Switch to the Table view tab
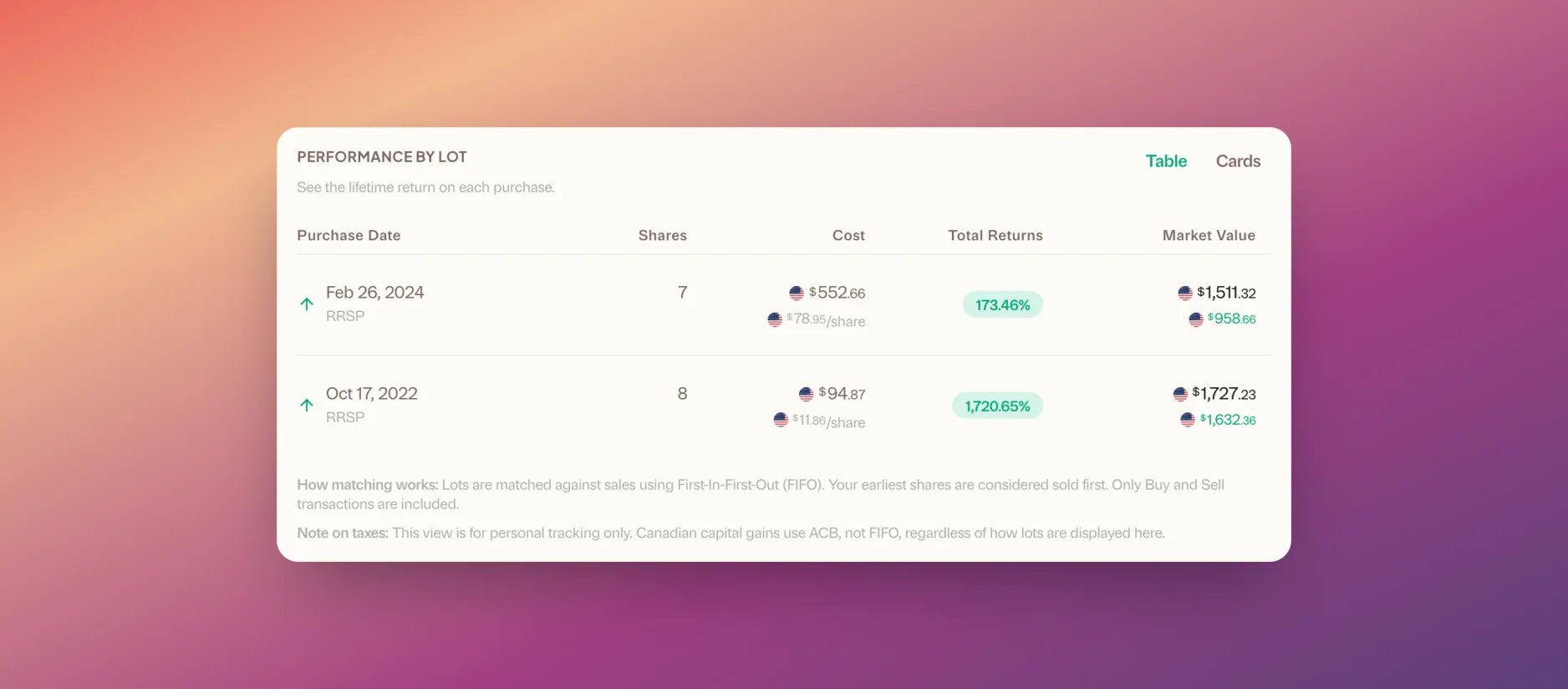 [1166, 161]
